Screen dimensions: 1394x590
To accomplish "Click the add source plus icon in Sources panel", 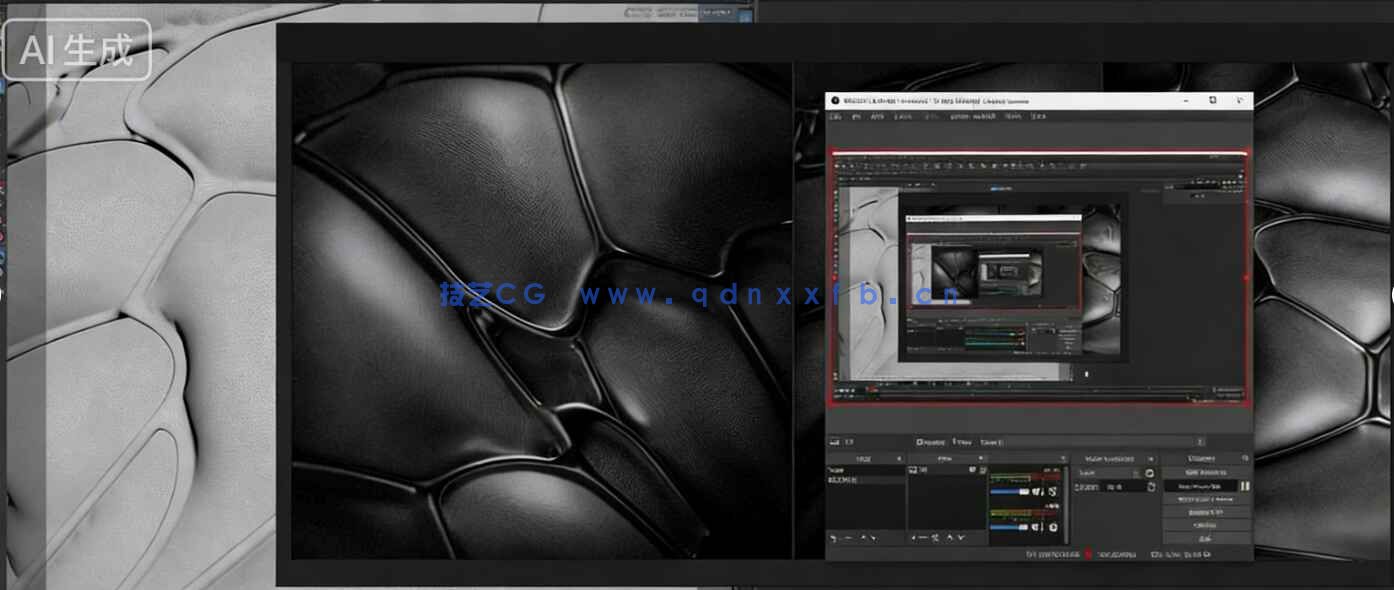I will coord(914,538).
